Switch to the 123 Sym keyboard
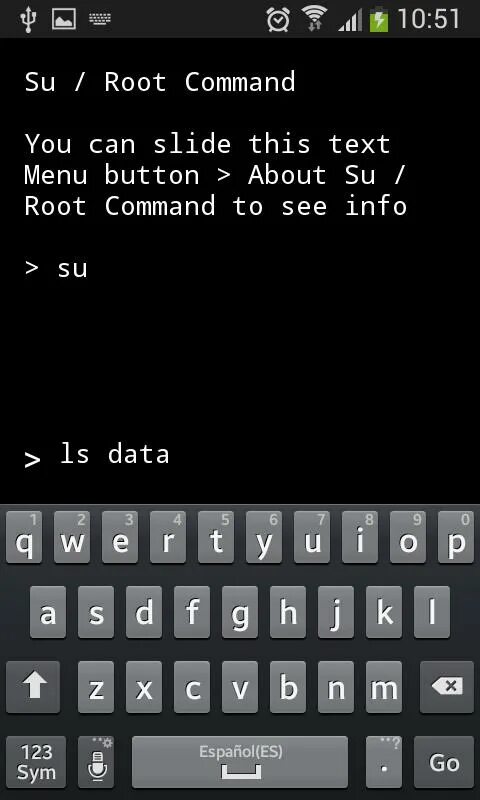 [36, 762]
